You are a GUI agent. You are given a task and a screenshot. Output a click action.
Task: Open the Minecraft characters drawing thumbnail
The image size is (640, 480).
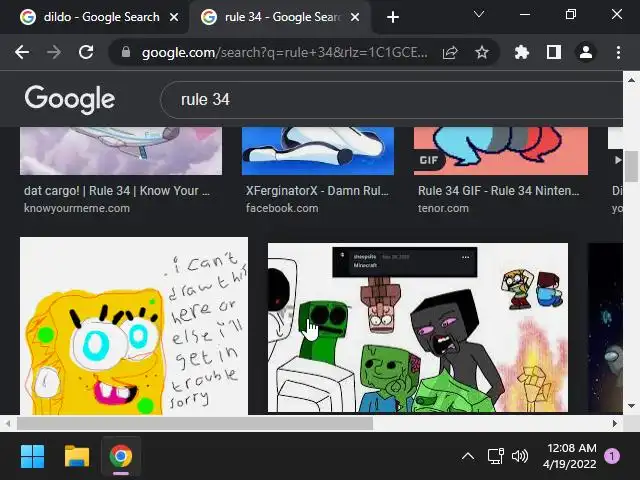point(418,328)
